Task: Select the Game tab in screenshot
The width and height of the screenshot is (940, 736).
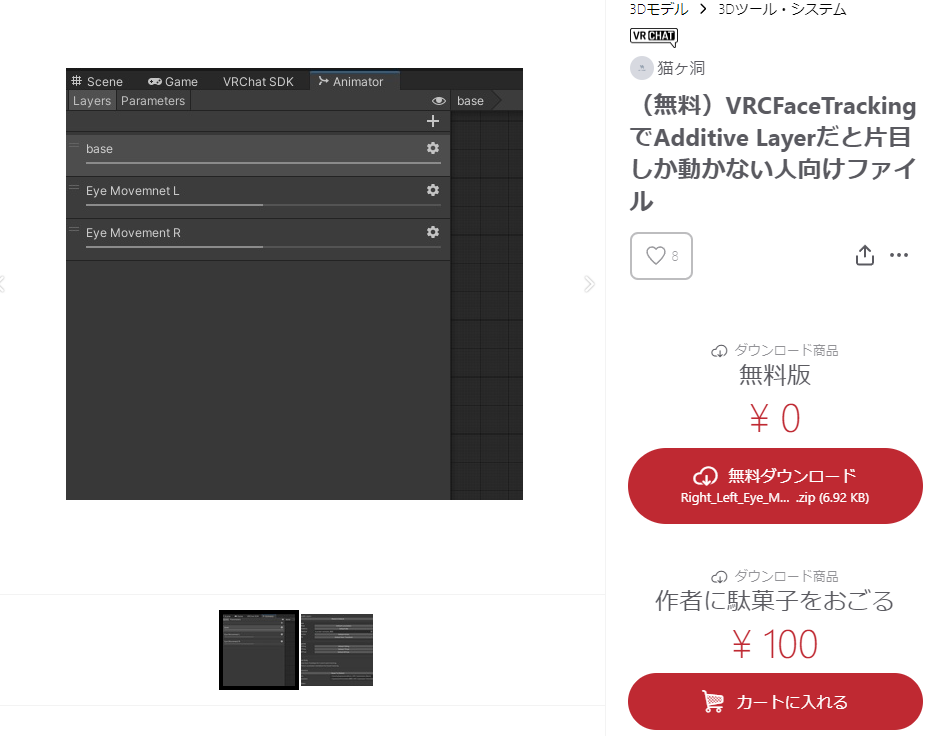Action: (173, 82)
